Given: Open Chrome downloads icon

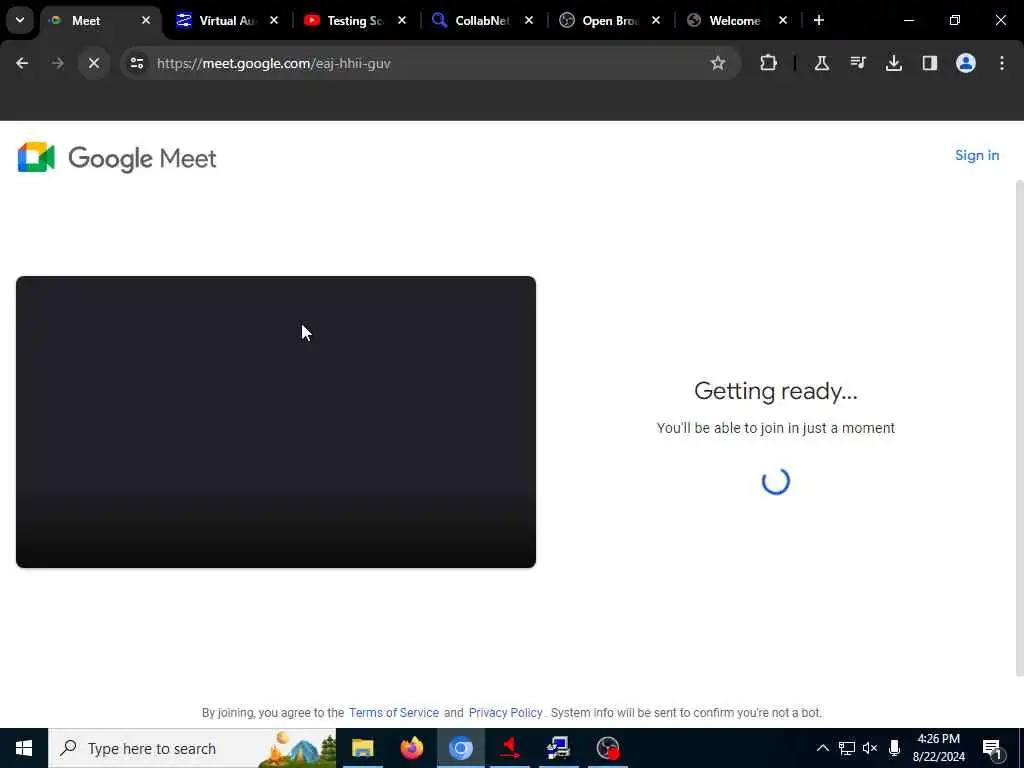Looking at the screenshot, I should pyautogui.click(x=894, y=63).
